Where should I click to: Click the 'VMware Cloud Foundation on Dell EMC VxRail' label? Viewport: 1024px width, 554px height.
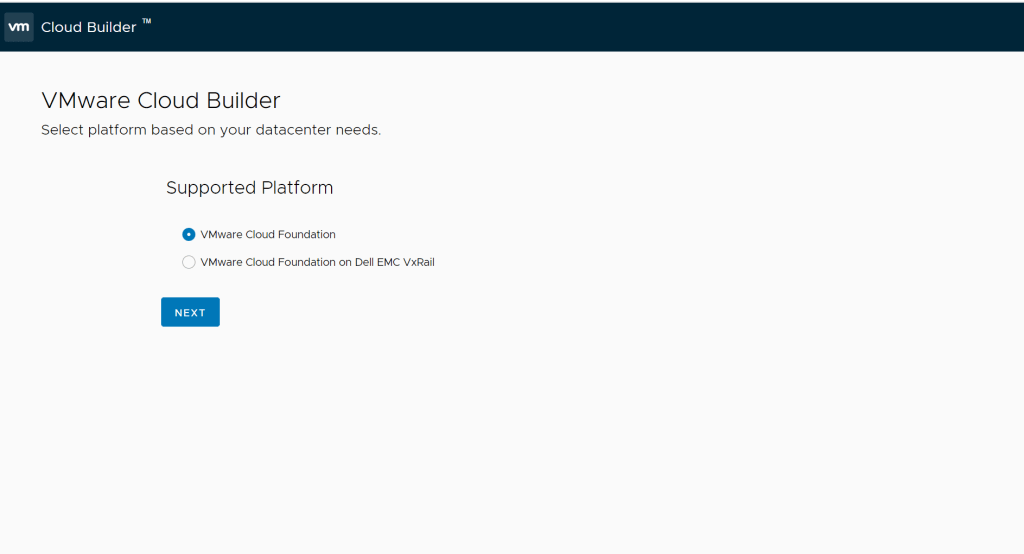click(317, 262)
